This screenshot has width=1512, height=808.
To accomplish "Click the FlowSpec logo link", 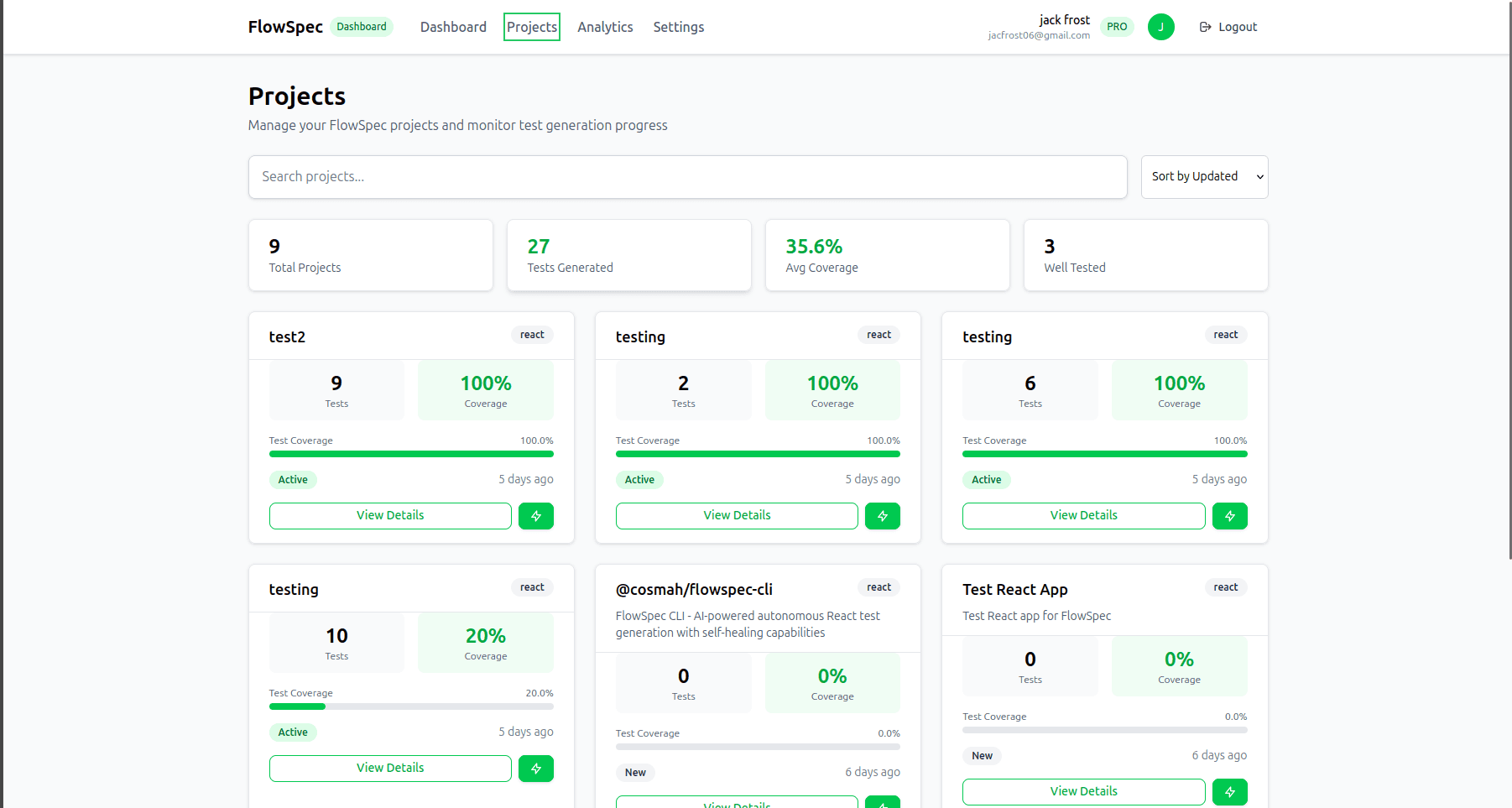I will coord(285,27).
